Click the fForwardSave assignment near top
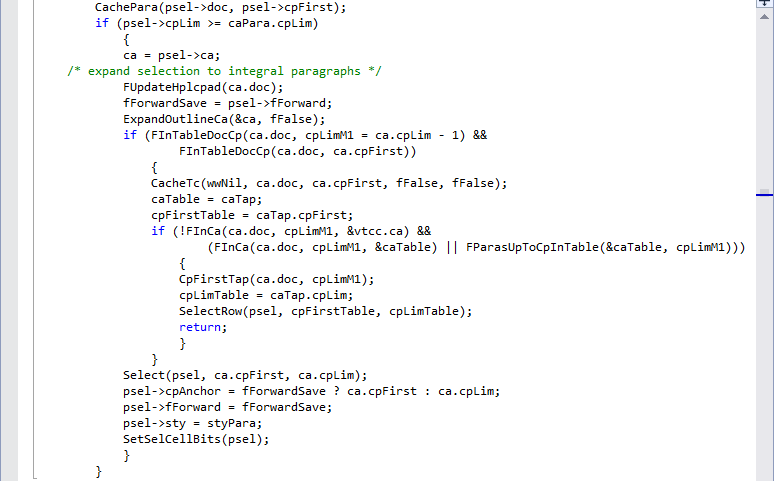Screen dimensions: 774x481 coord(228,103)
